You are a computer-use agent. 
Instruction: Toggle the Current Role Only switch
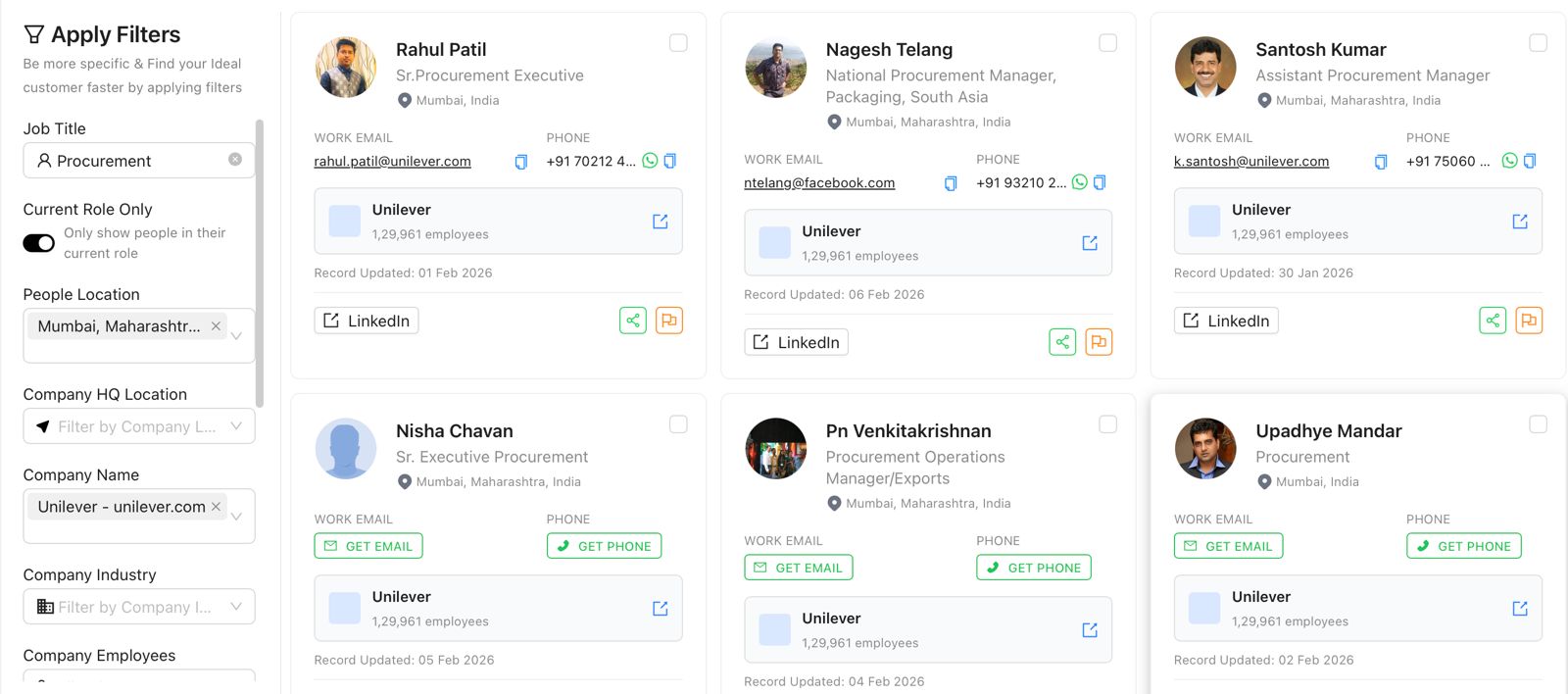[39, 243]
